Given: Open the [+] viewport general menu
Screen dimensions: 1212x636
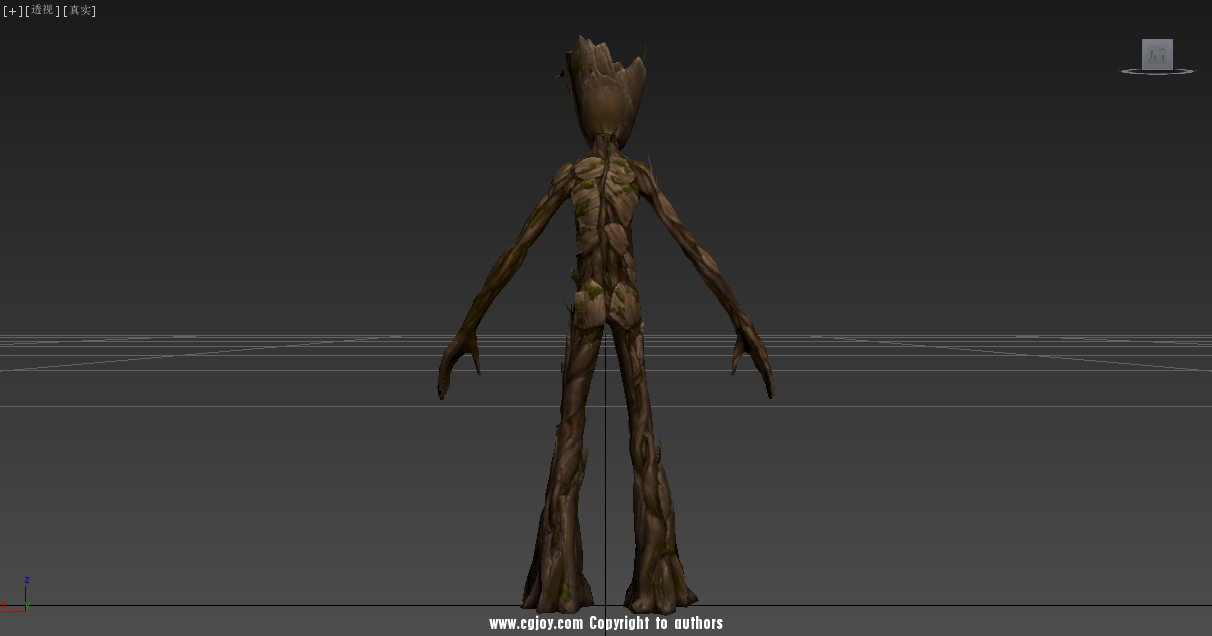Looking at the screenshot, I should (12, 11).
